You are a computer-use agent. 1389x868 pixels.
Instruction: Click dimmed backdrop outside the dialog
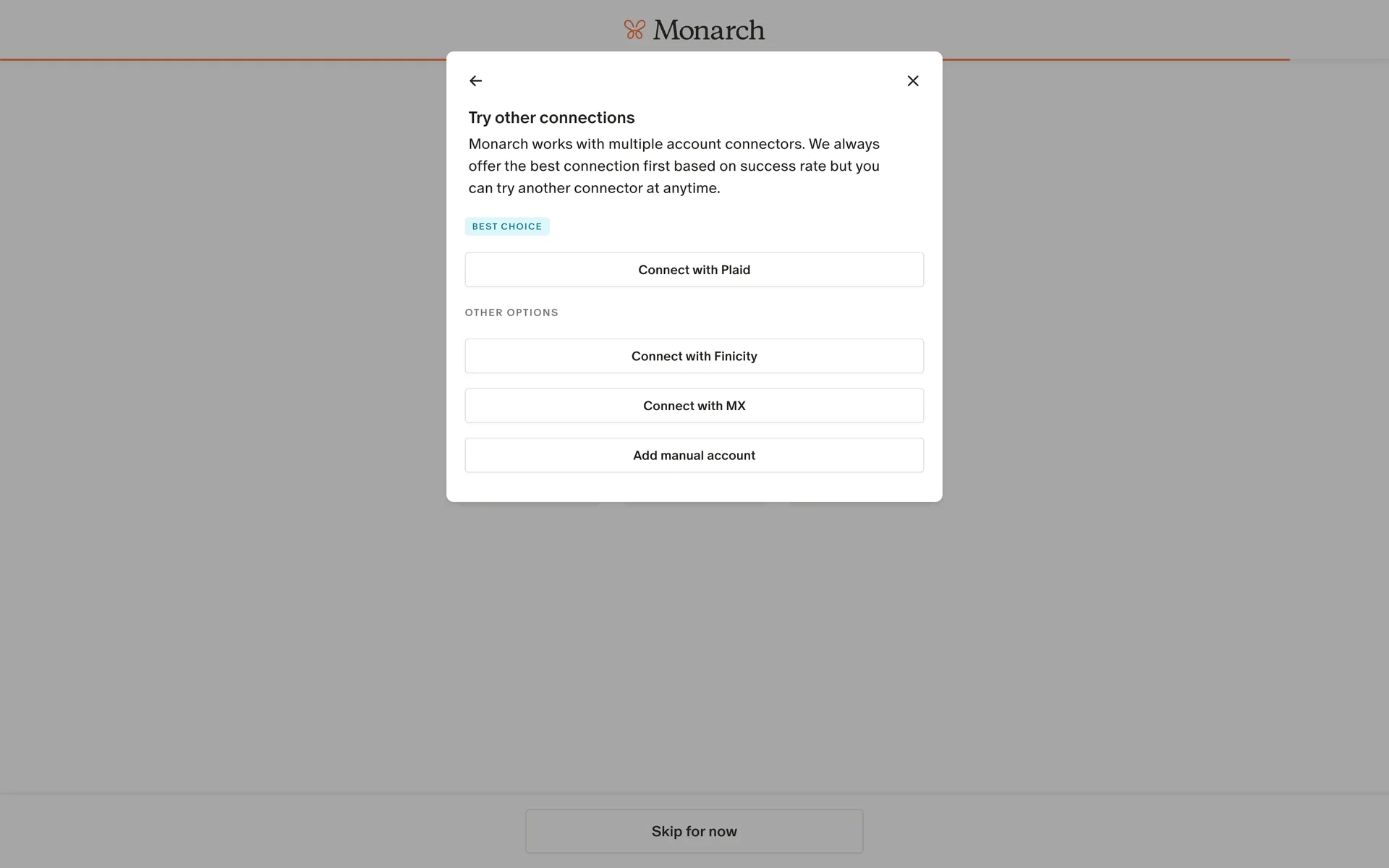click(x=217, y=434)
